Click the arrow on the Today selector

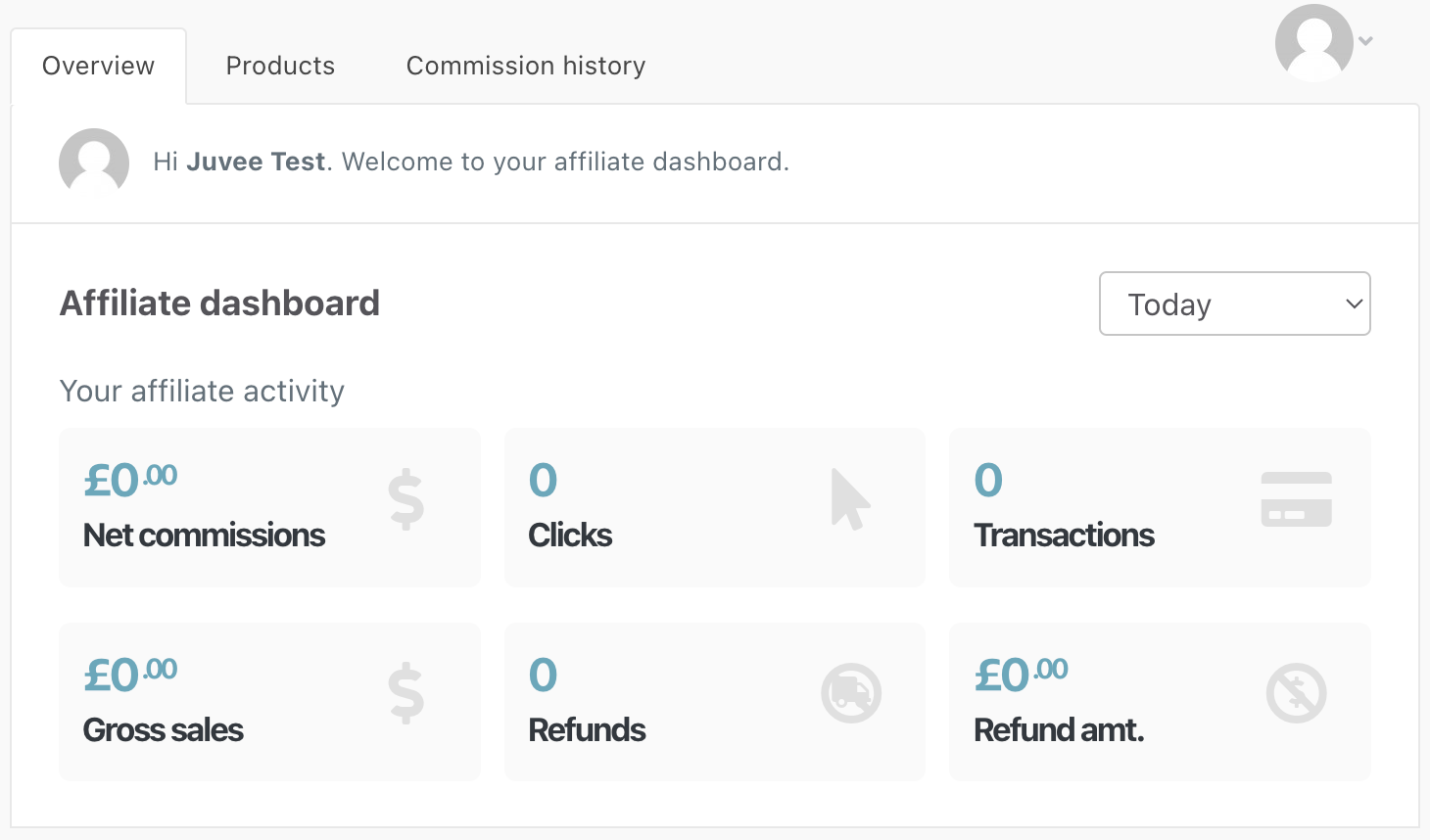click(x=1354, y=304)
